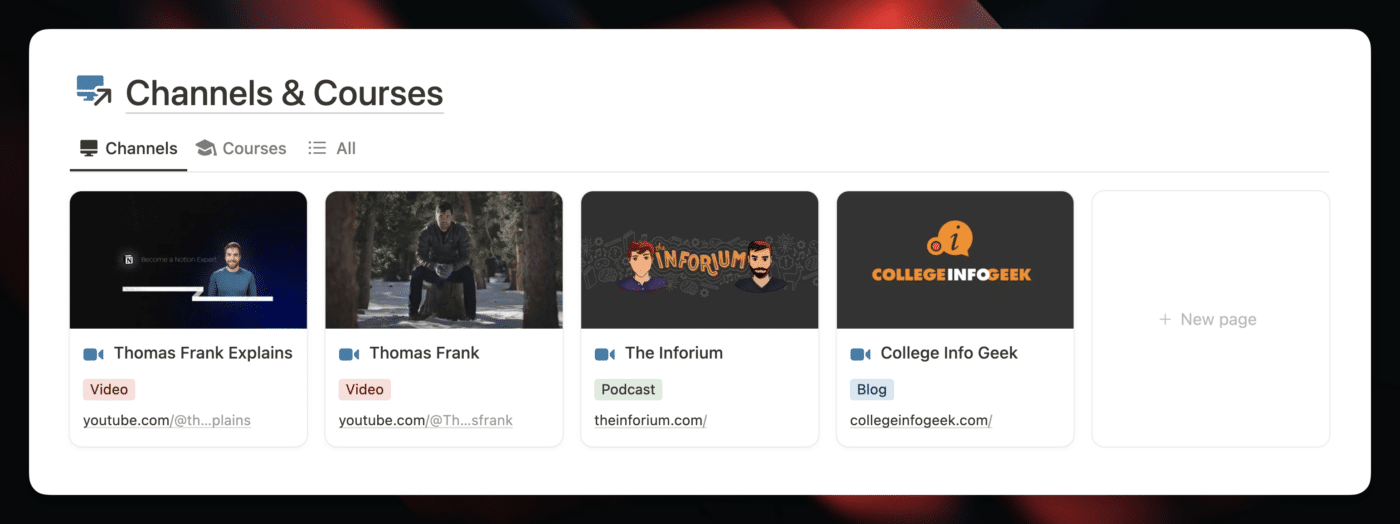This screenshot has height=524, width=1400.
Task: Open the Channels view tab
Action: click(140, 148)
